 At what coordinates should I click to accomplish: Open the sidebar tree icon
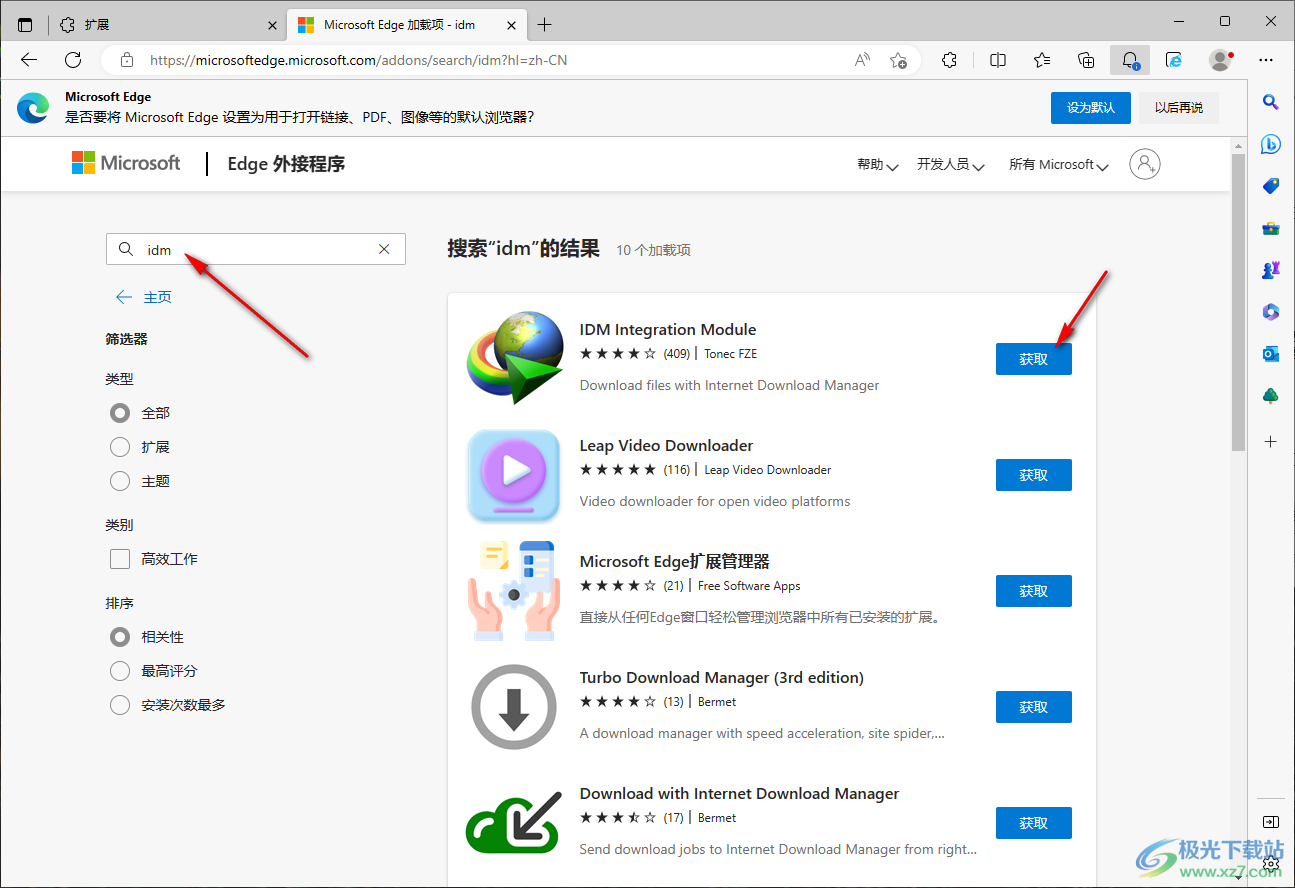tap(1271, 396)
